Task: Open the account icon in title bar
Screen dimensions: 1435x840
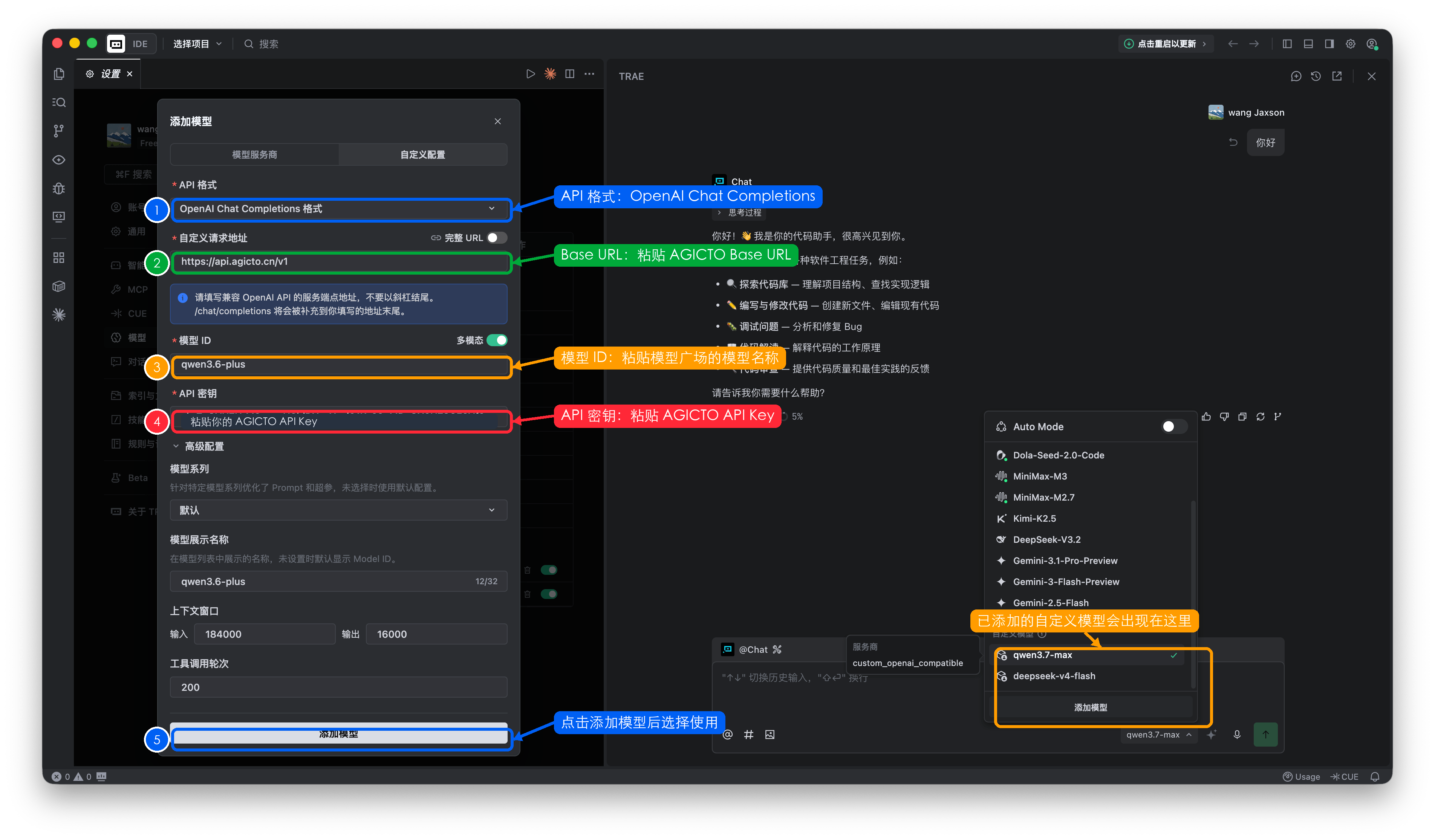Action: (1372, 44)
